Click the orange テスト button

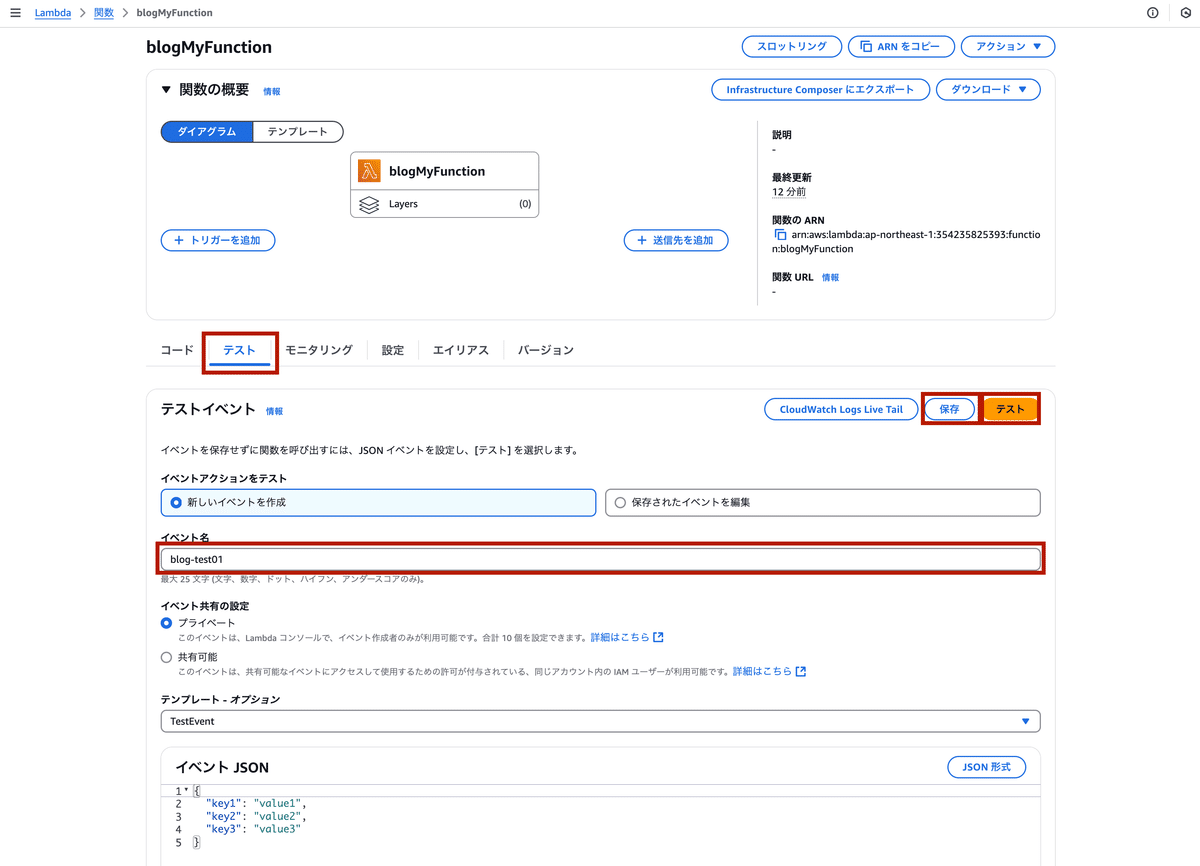pyautogui.click(x=1010, y=409)
